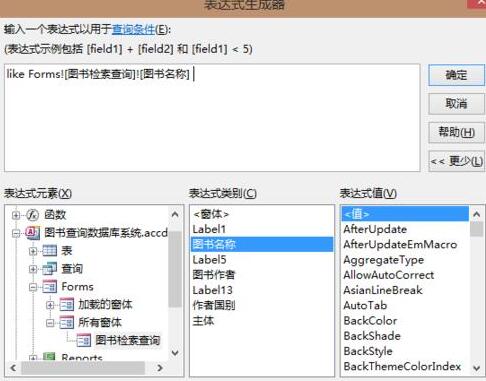
Task: Select AggregateType in expression values
Action: coord(405,260)
